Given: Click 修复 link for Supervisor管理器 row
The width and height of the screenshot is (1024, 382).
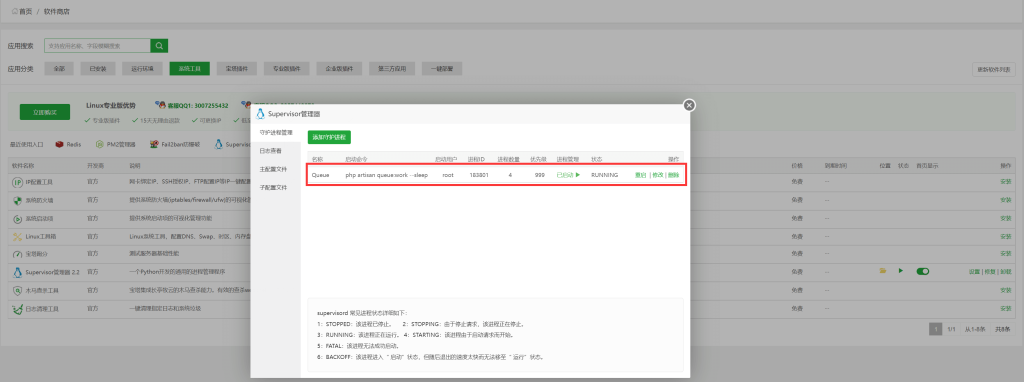Looking at the screenshot, I should [x=990, y=272].
